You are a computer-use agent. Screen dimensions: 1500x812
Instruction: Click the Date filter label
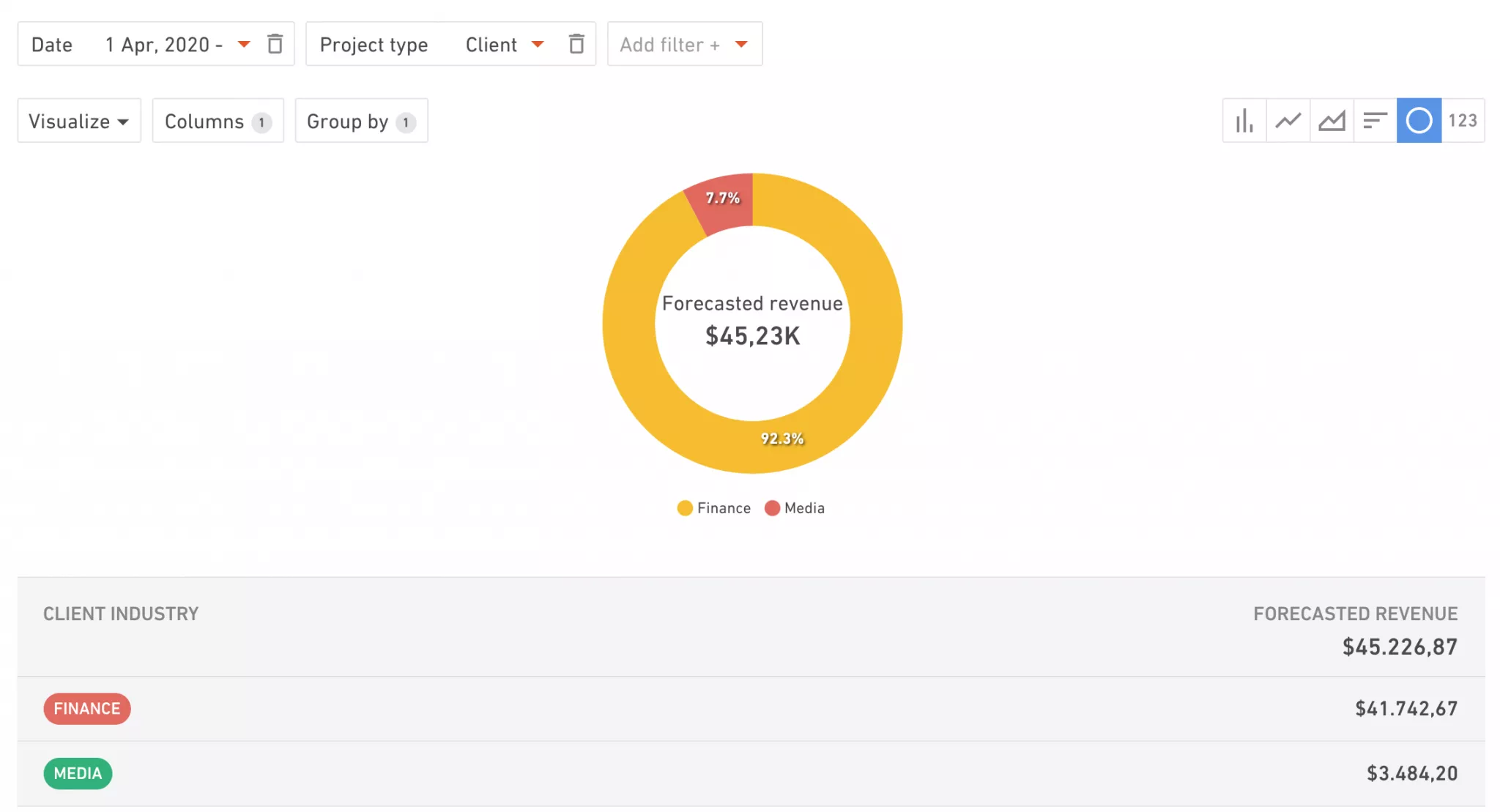(52, 45)
